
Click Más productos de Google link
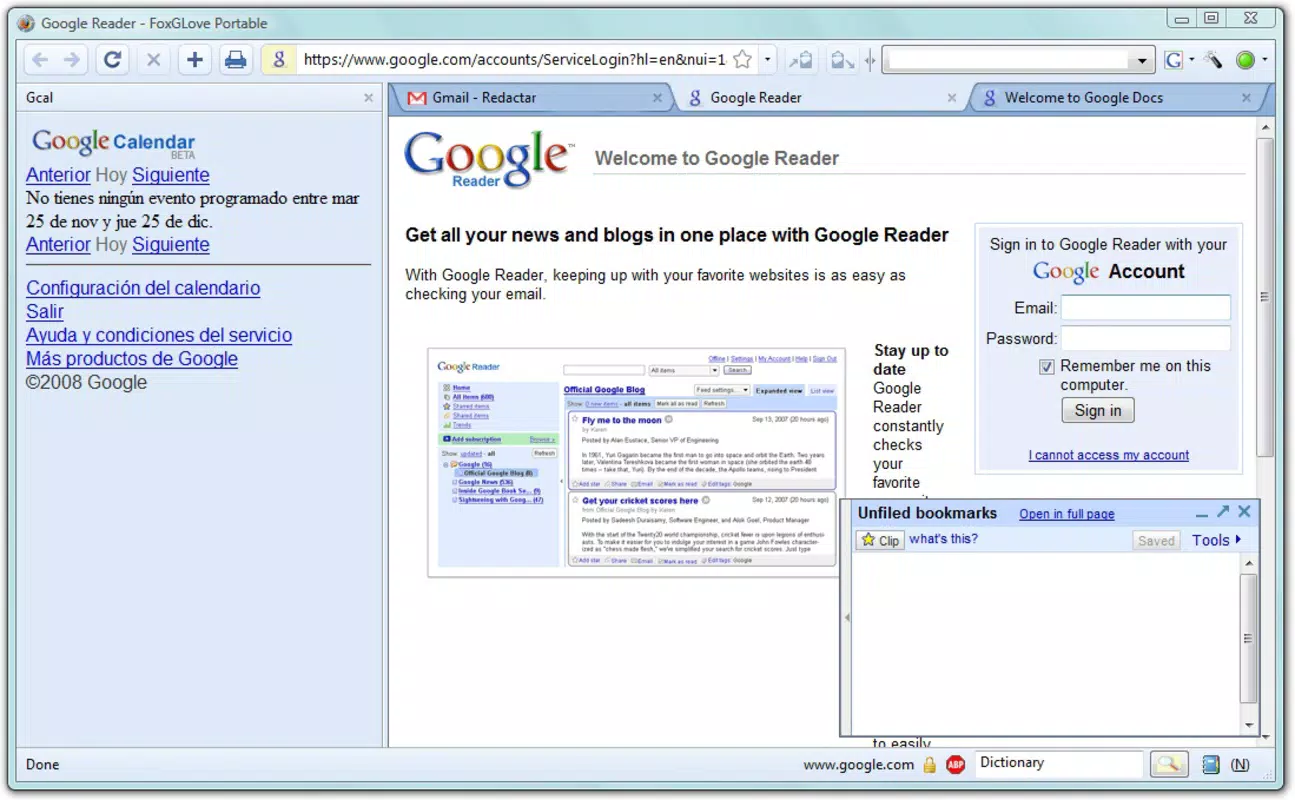tap(132, 359)
